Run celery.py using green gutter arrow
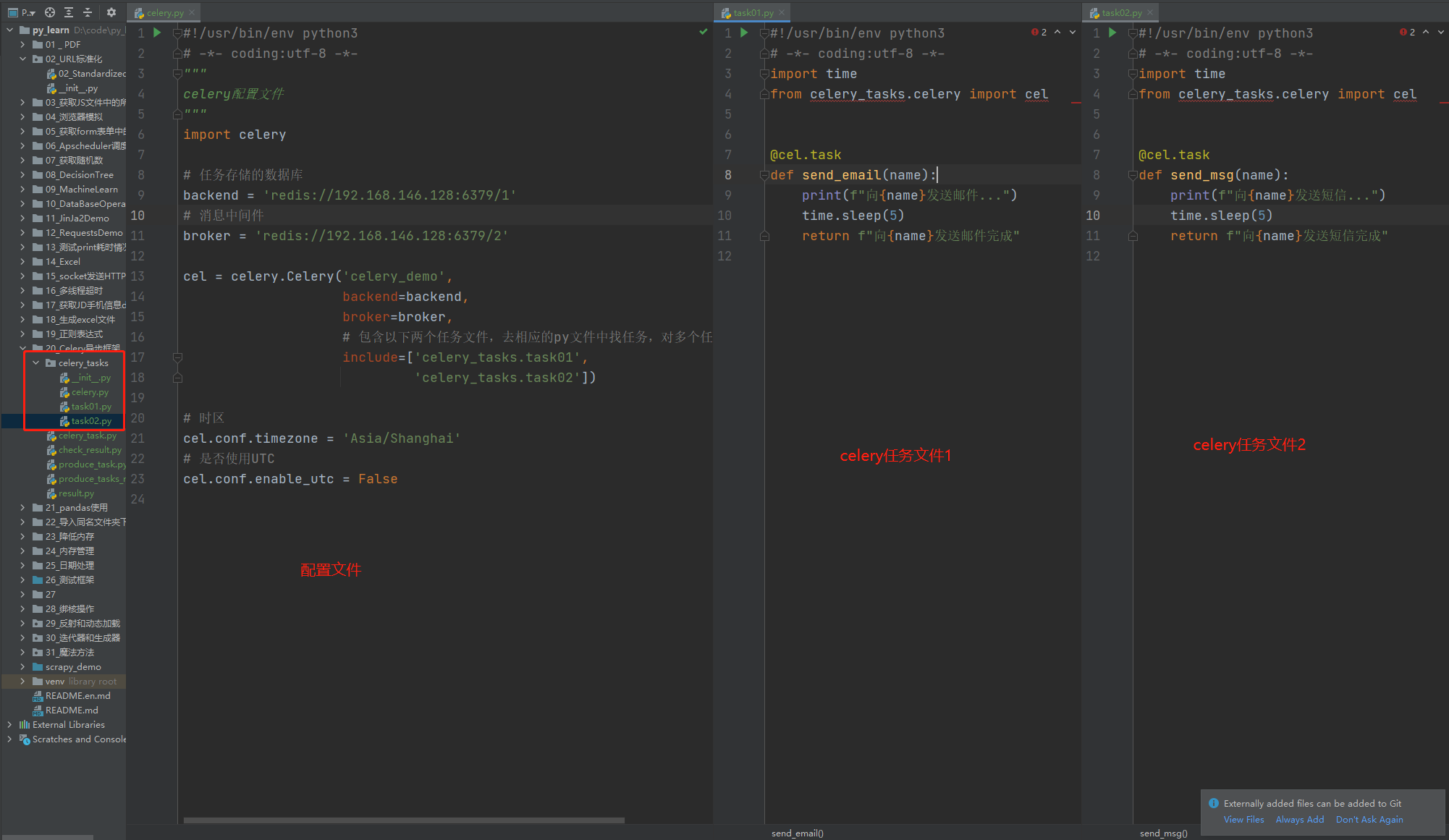The image size is (1449, 840). (157, 33)
